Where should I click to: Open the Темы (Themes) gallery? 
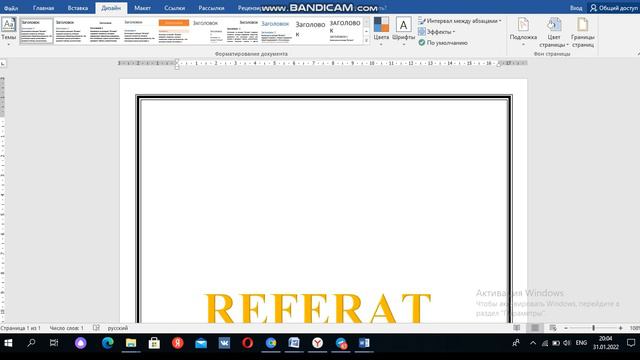[9, 31]
